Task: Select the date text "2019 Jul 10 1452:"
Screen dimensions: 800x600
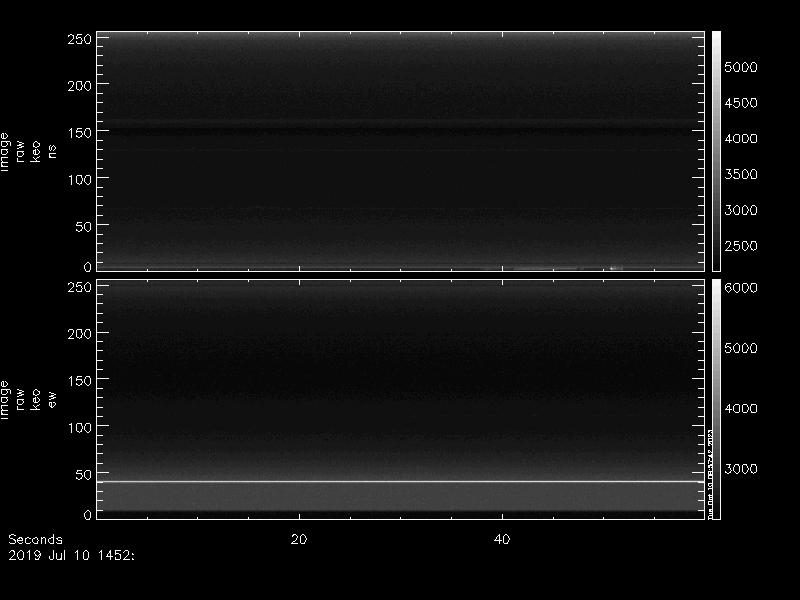Action: 71,555
